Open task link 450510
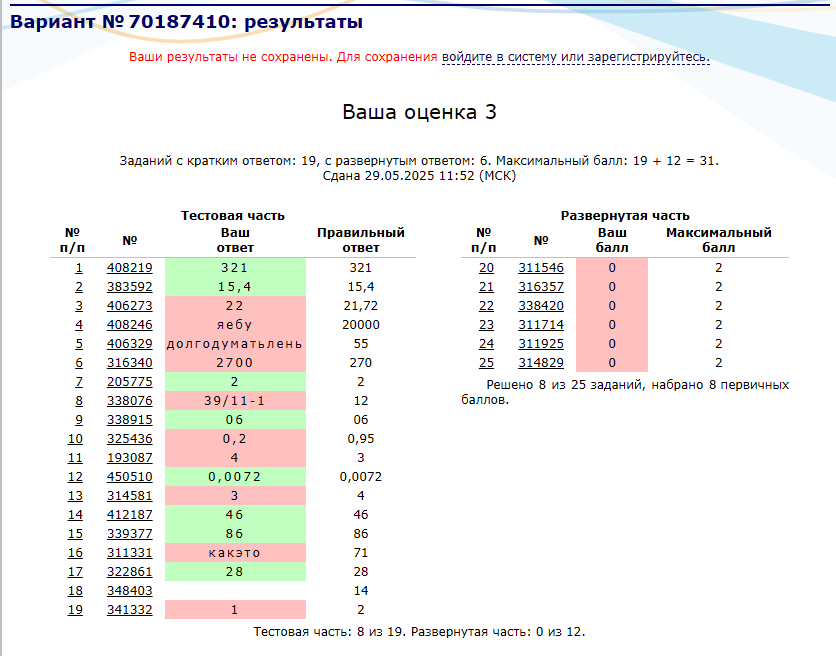Viewport: 836px width, 656px height. click(130, 477)
